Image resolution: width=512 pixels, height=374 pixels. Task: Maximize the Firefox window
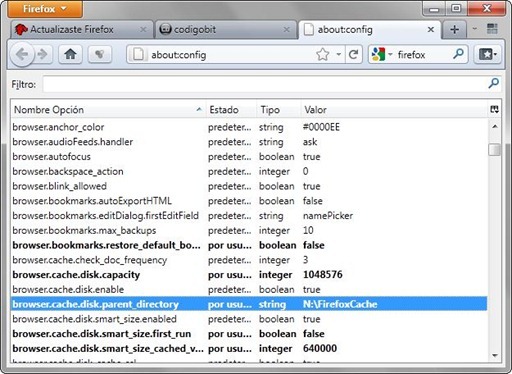click(x=456, y=9)
